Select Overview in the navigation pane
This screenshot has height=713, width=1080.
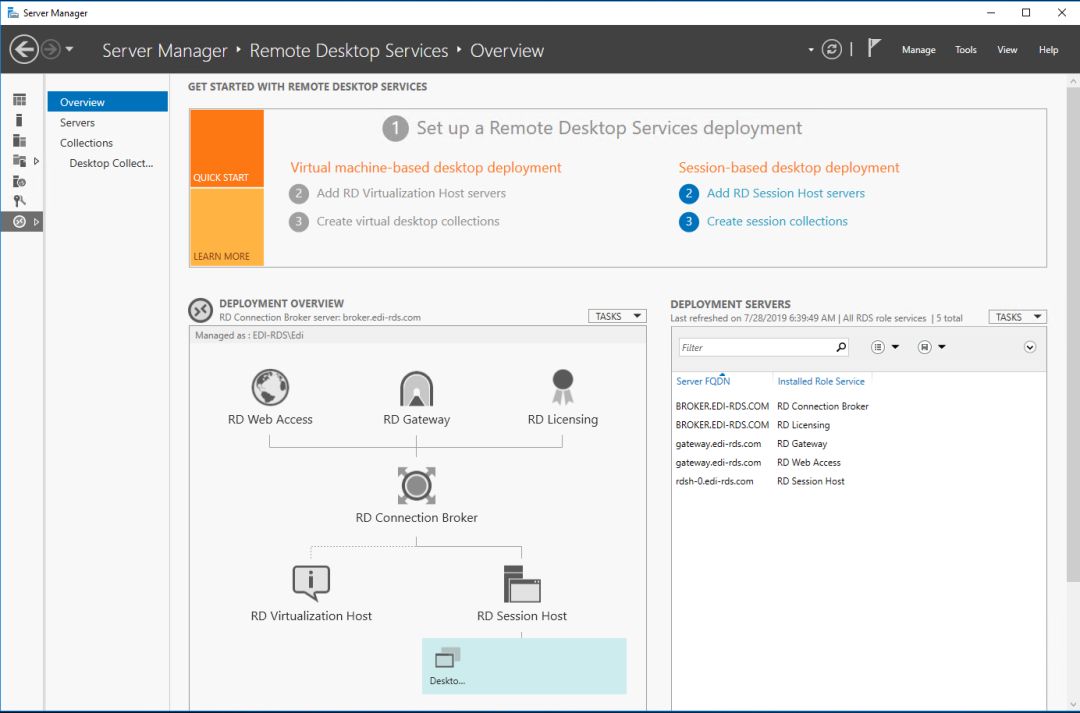[107, 102]
